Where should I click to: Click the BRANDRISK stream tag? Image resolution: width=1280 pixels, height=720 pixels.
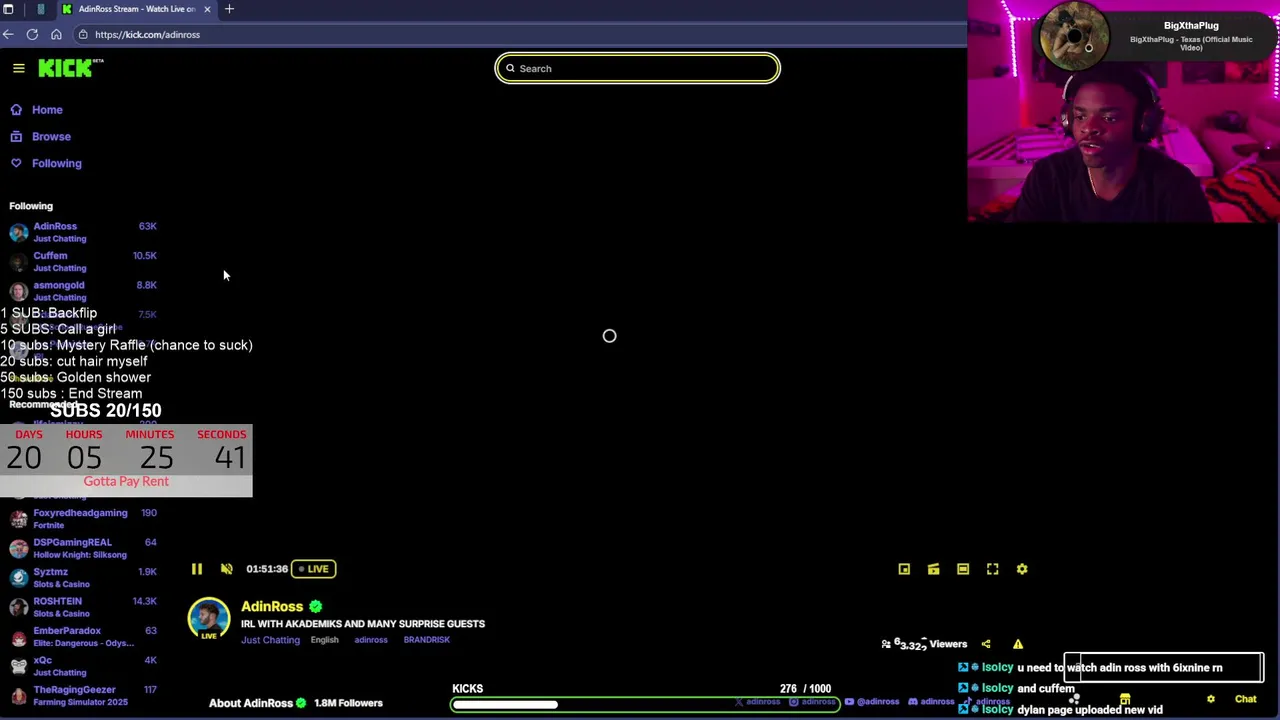(x=427, y=640)
